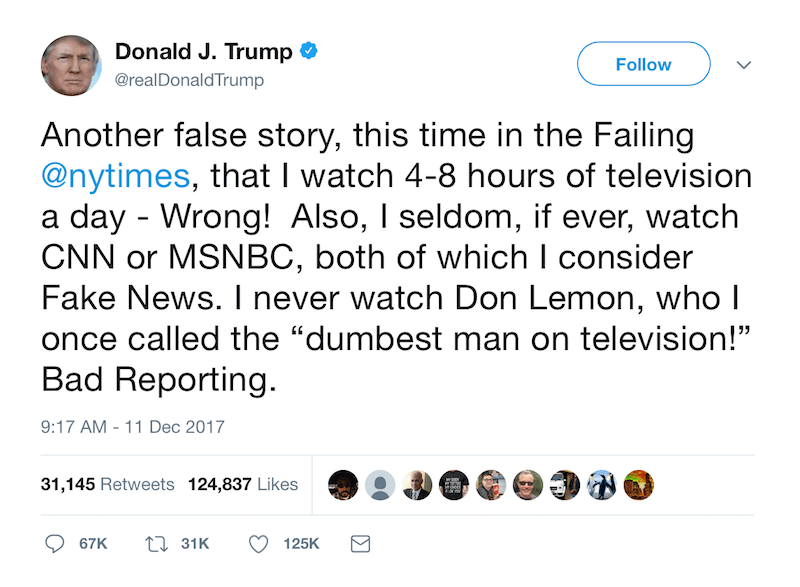Open the Donald J. Trump display name
Image resolution: width=800 pixels, height=587 pixels.
point(204,52)
